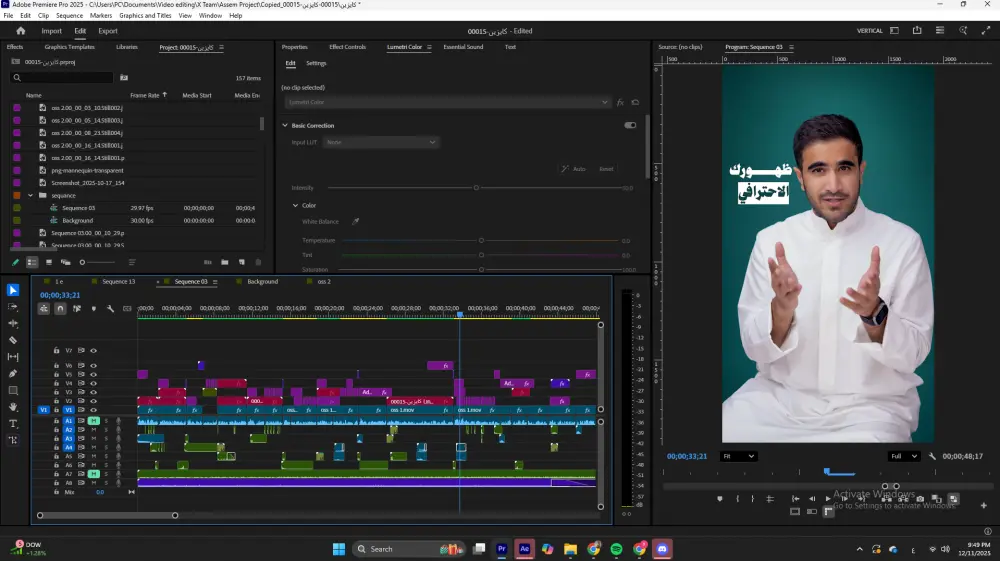Toggle Snap in Timeline magnet button
The image size is (1000, 561).
coord(60,309)
